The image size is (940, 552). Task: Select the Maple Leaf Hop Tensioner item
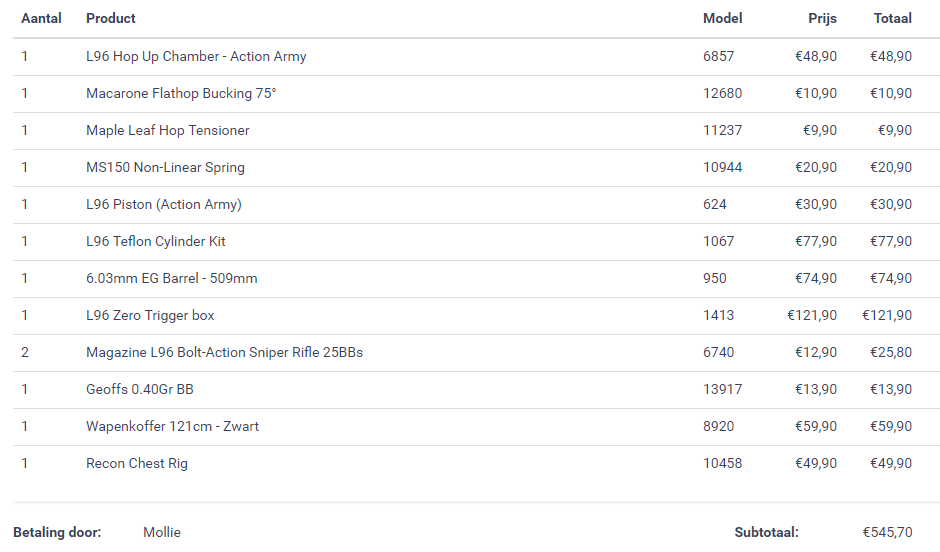point(168,130)
